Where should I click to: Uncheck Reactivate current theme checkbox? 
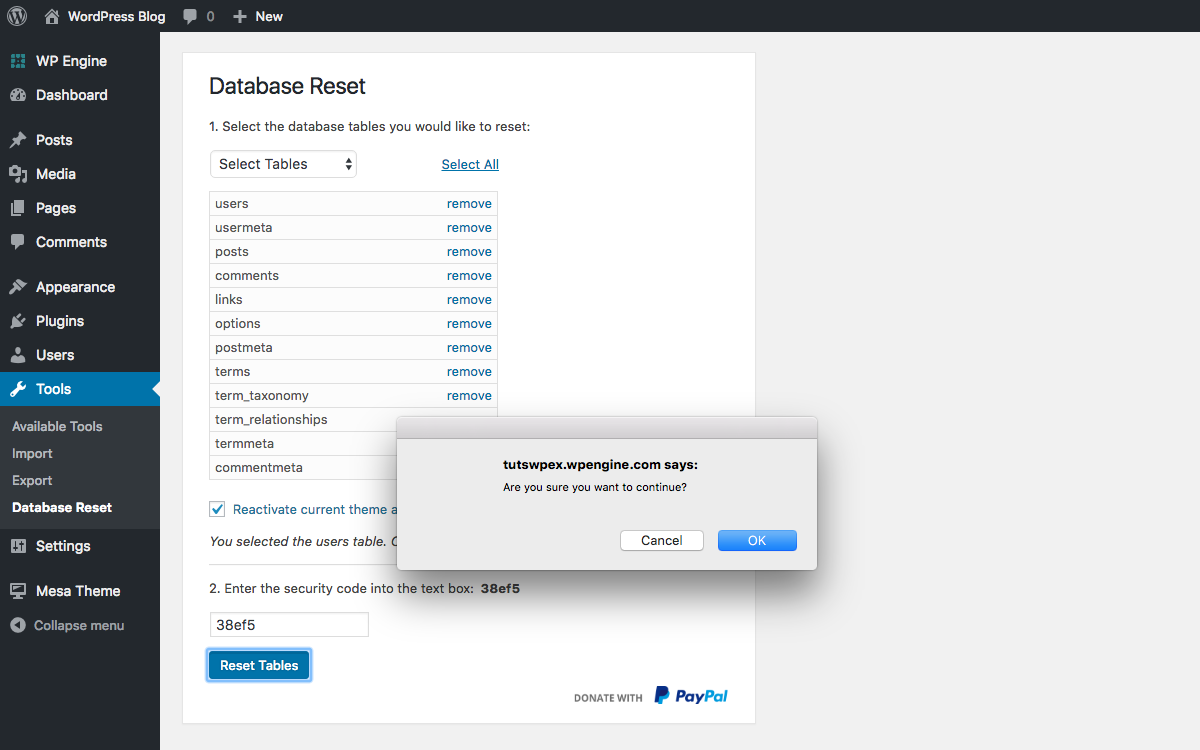[217, 509]
